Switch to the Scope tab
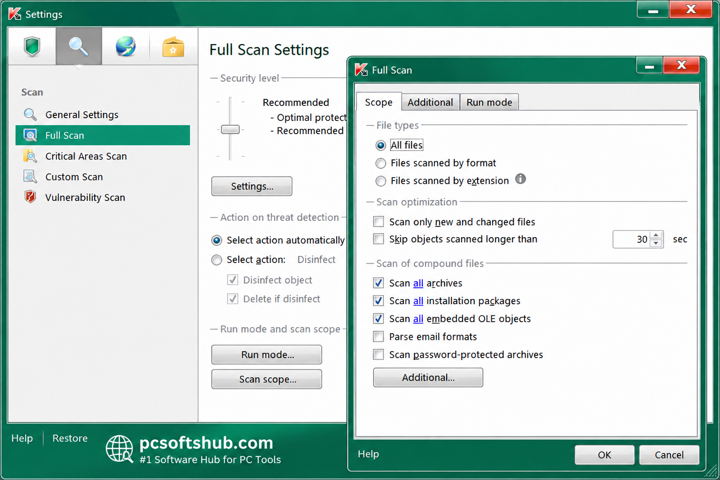 pyautogui.click(x=378, y=102)
